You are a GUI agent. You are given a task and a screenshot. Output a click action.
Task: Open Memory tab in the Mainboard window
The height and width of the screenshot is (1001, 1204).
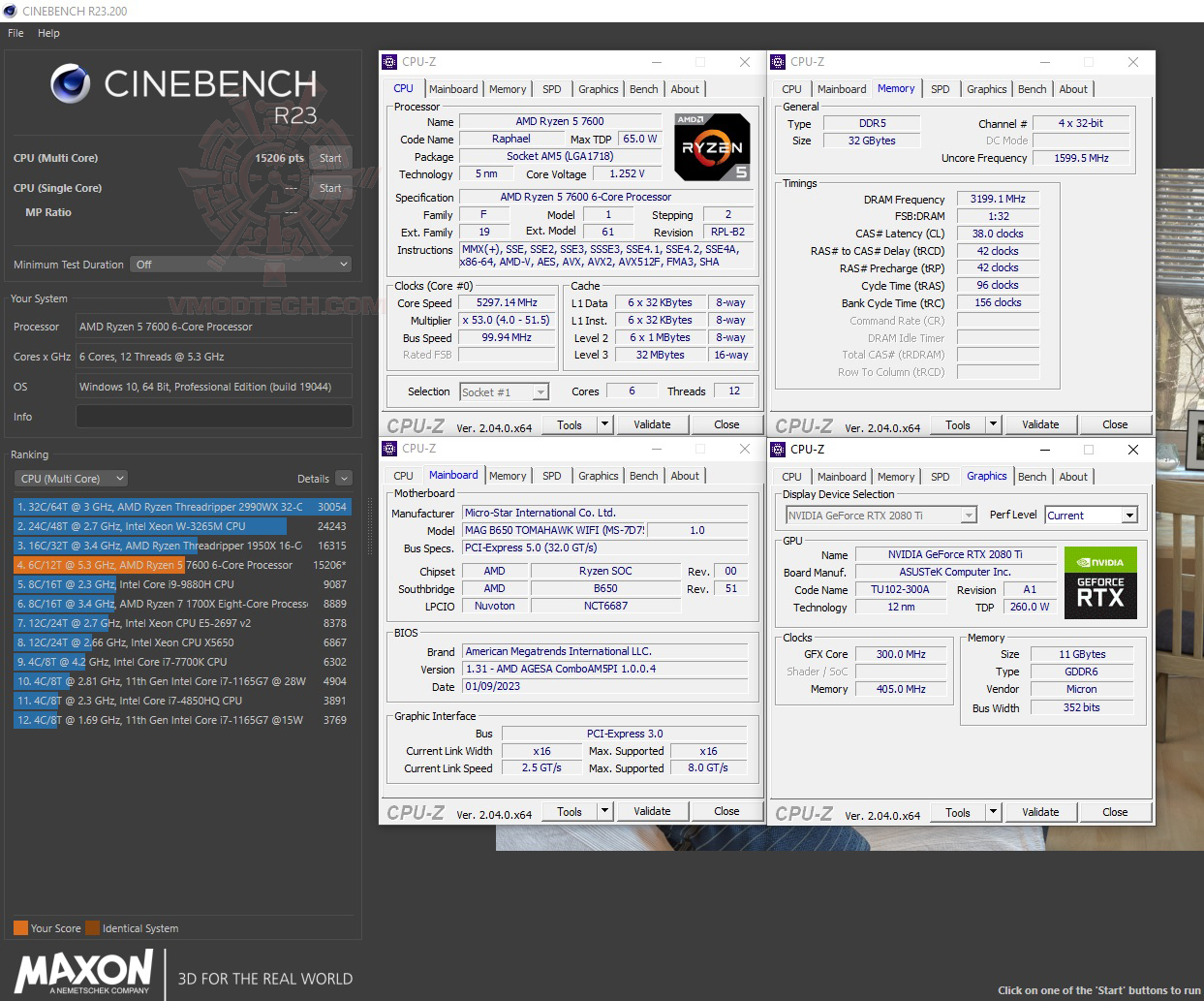508,476
